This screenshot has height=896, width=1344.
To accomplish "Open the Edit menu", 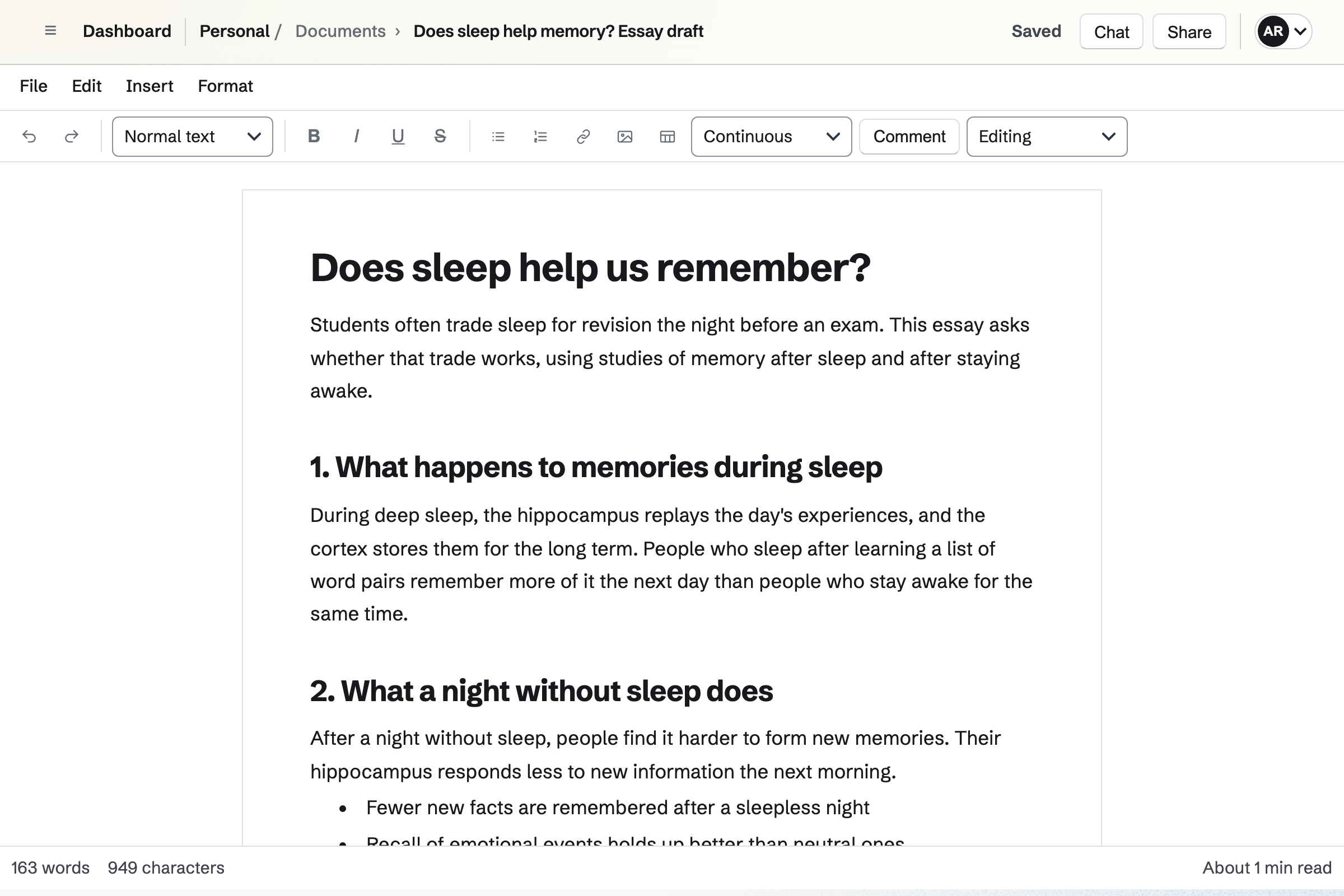I will coord(87,86).
